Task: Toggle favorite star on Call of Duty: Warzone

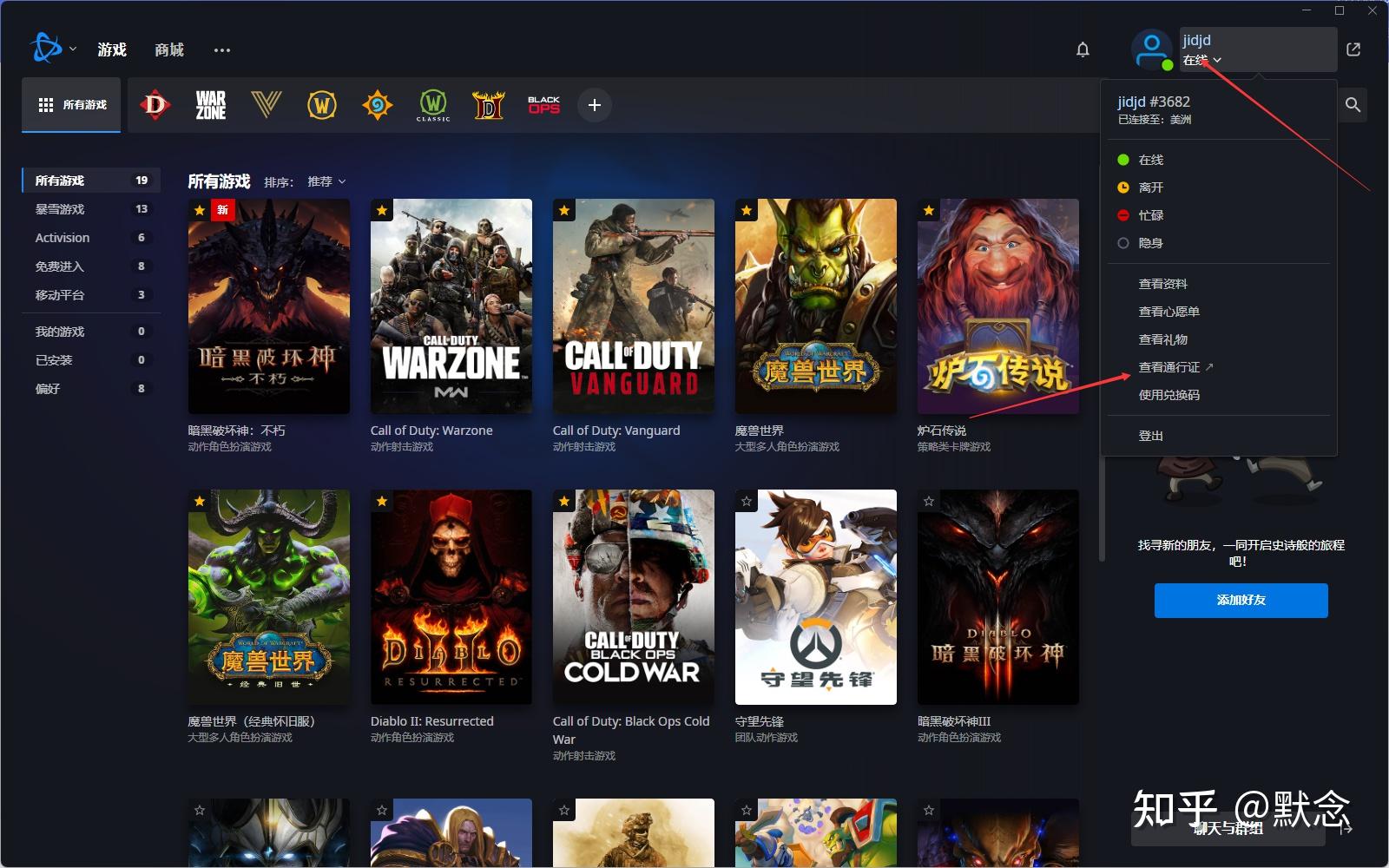Action: point(382,210)
